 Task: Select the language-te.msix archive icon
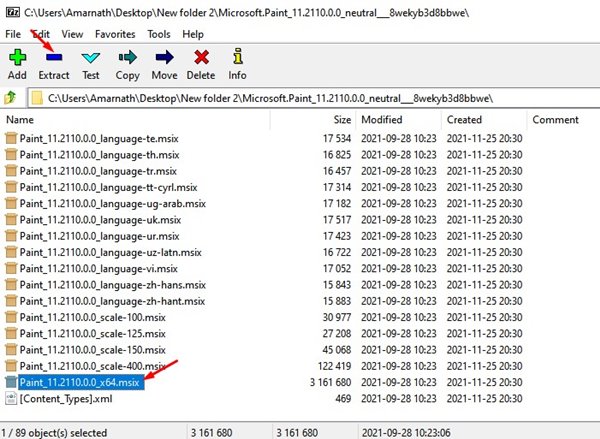point(11,138)
